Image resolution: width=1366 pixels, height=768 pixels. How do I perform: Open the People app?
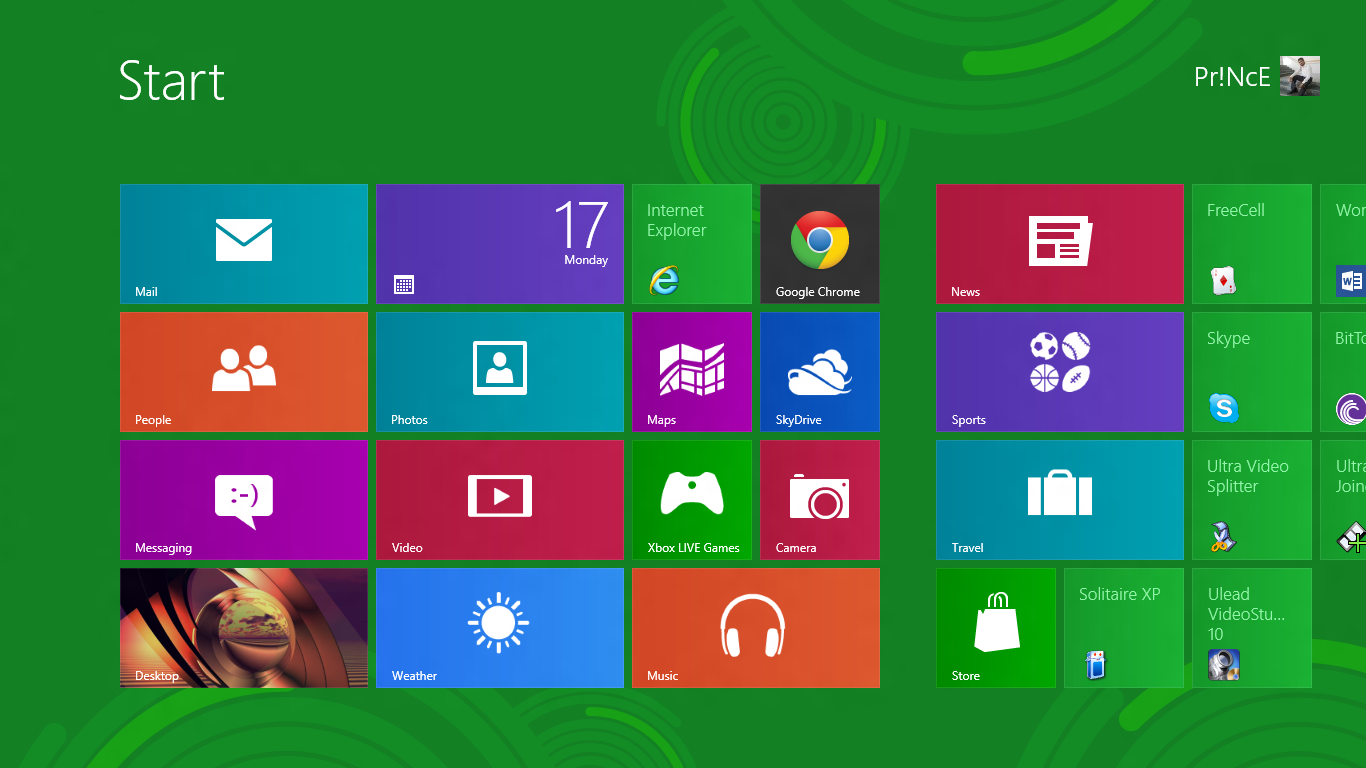click(243, 371)
